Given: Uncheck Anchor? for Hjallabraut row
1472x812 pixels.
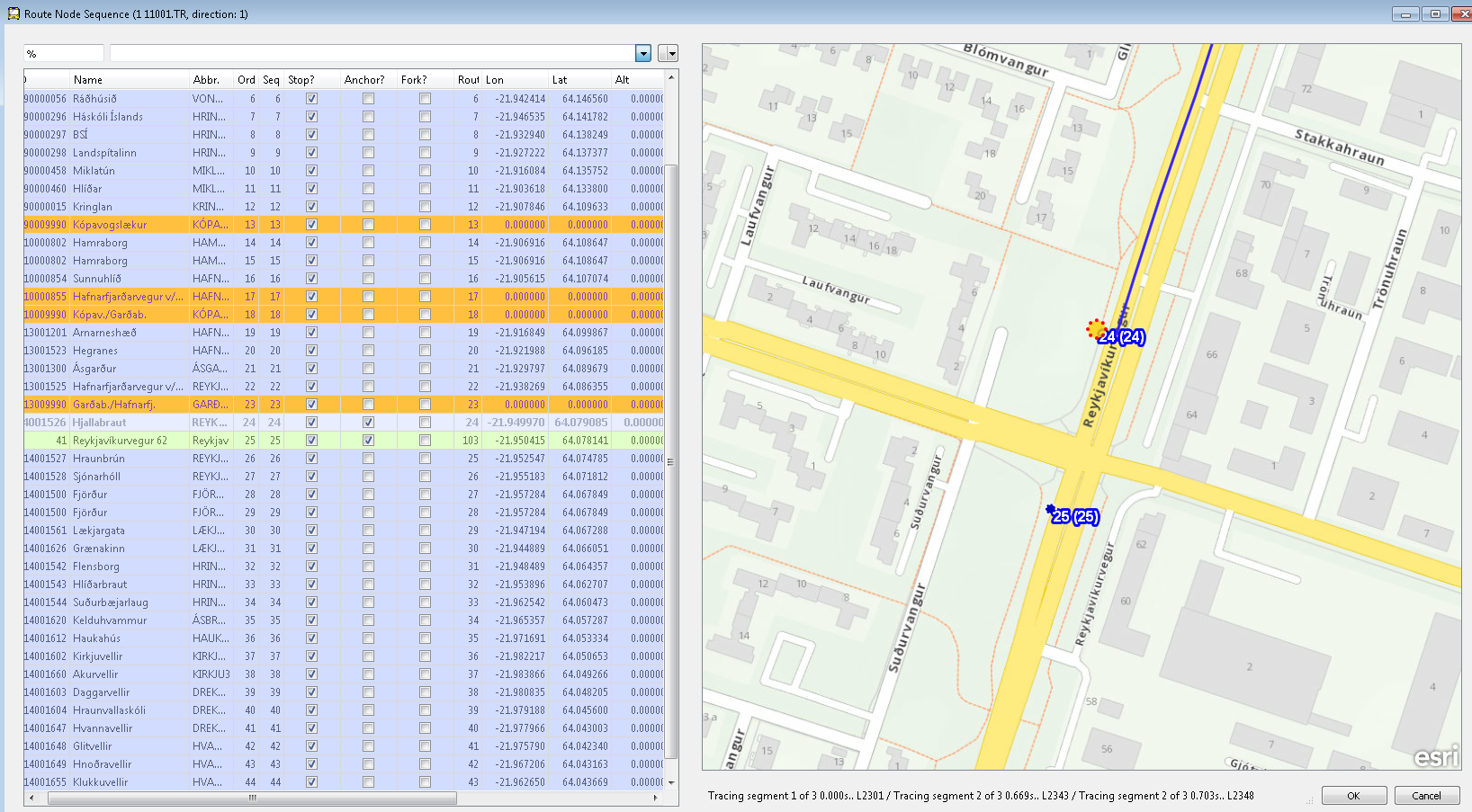Looking at the screenshot, I should click(x=368, y=423).
